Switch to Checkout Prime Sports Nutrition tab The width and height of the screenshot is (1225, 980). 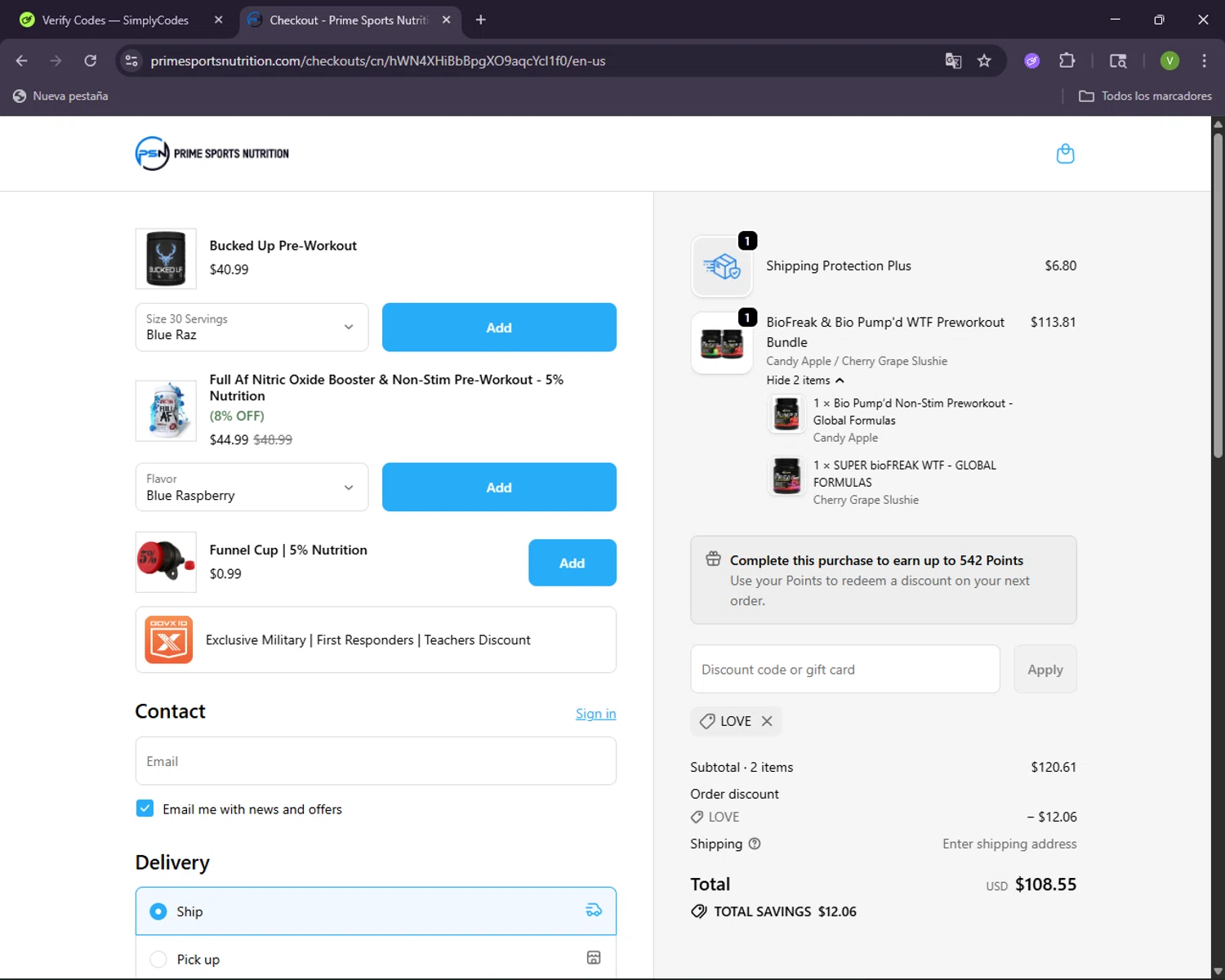point(351,20)
